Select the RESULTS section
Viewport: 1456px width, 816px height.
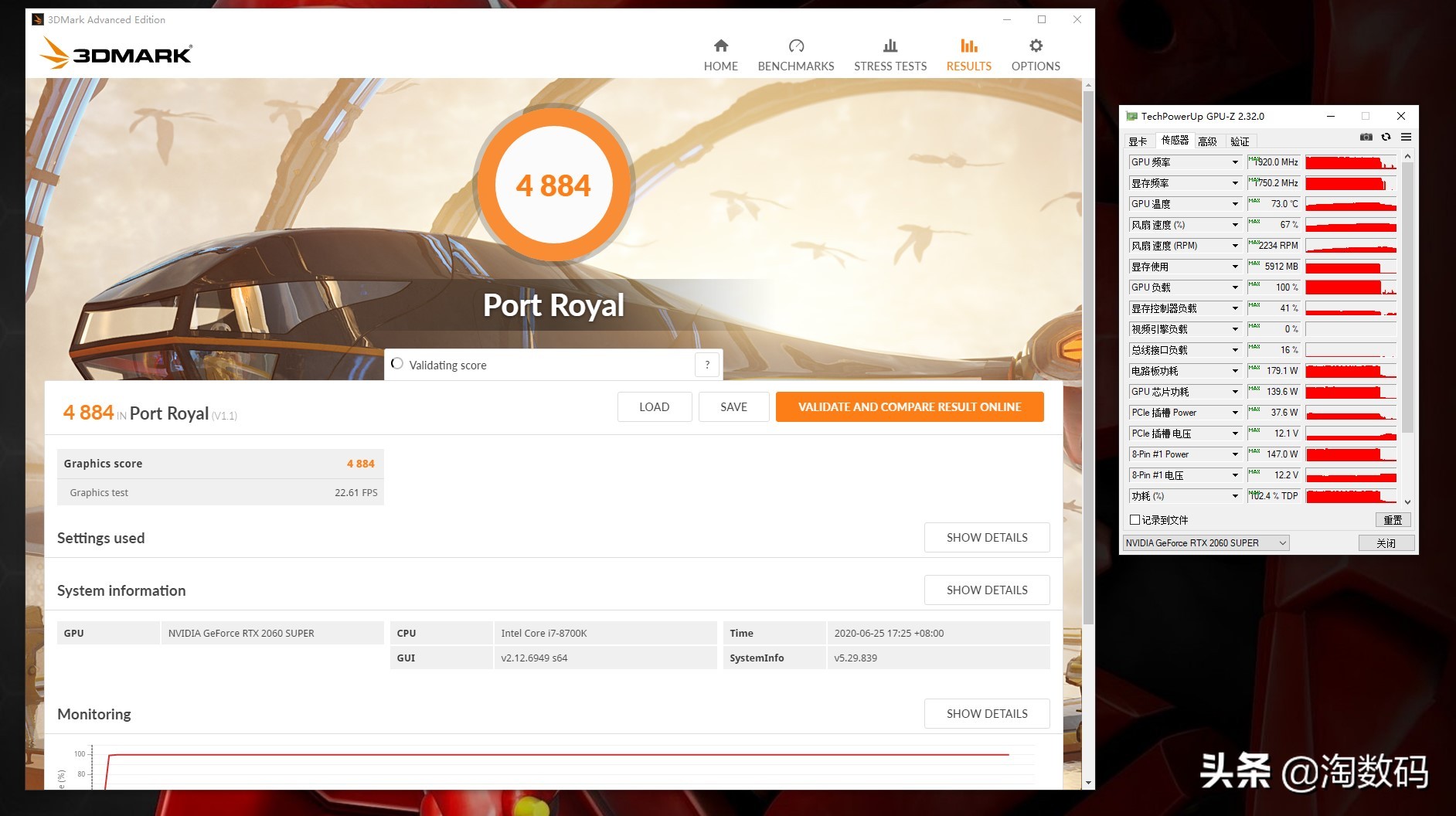969,56
